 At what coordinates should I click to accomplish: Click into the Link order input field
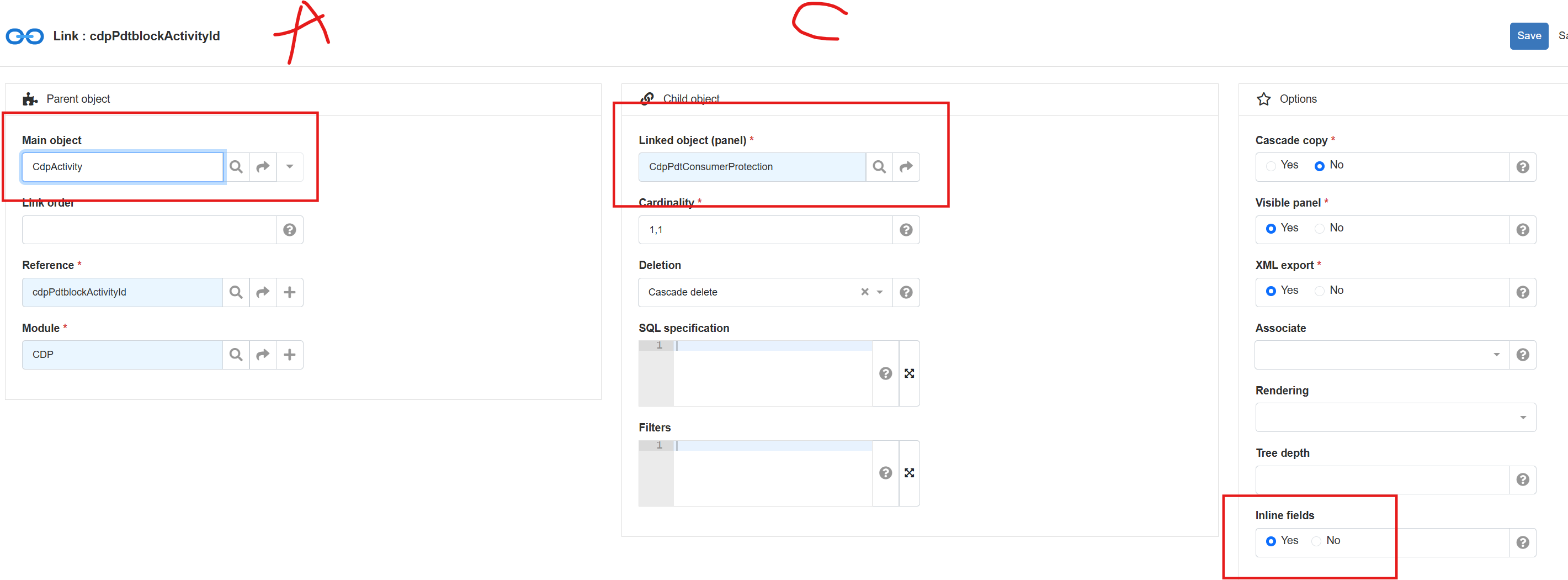149,230
